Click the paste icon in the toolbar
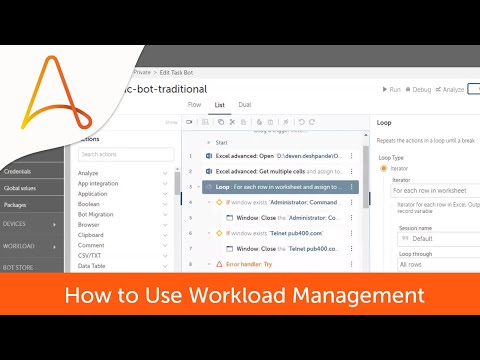This screenshot has width=480, height=360. (x=244, y=122)
